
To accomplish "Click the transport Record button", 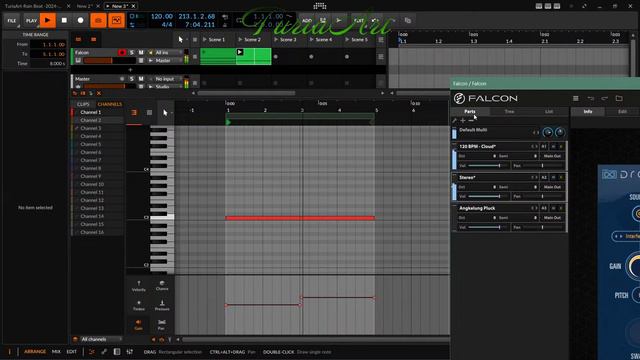I will pyautogui.click(x=80, y=20).
